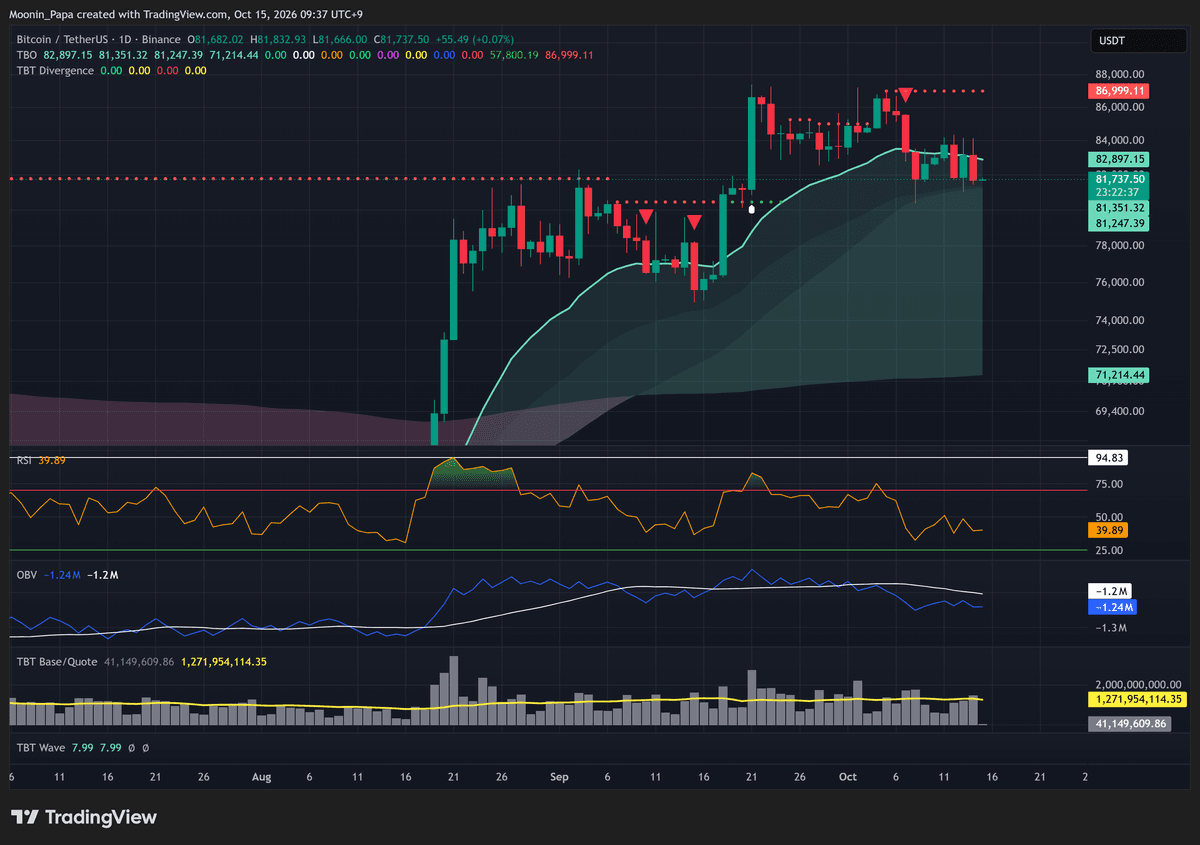1200x845 pixels.
Task: Click the 75.00 RSI axis tick
Action: [1110, 485]
